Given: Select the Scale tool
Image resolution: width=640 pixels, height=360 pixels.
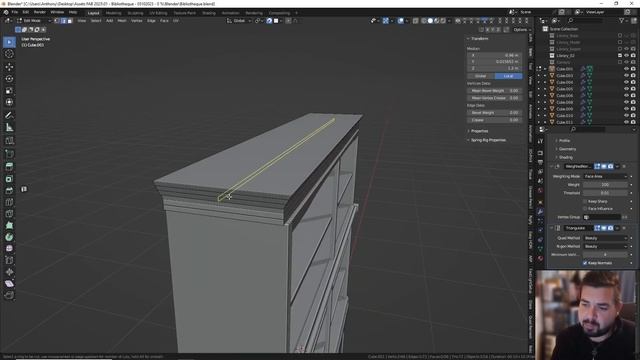Looking at the screenshot, I should click(x=9, y=90).
